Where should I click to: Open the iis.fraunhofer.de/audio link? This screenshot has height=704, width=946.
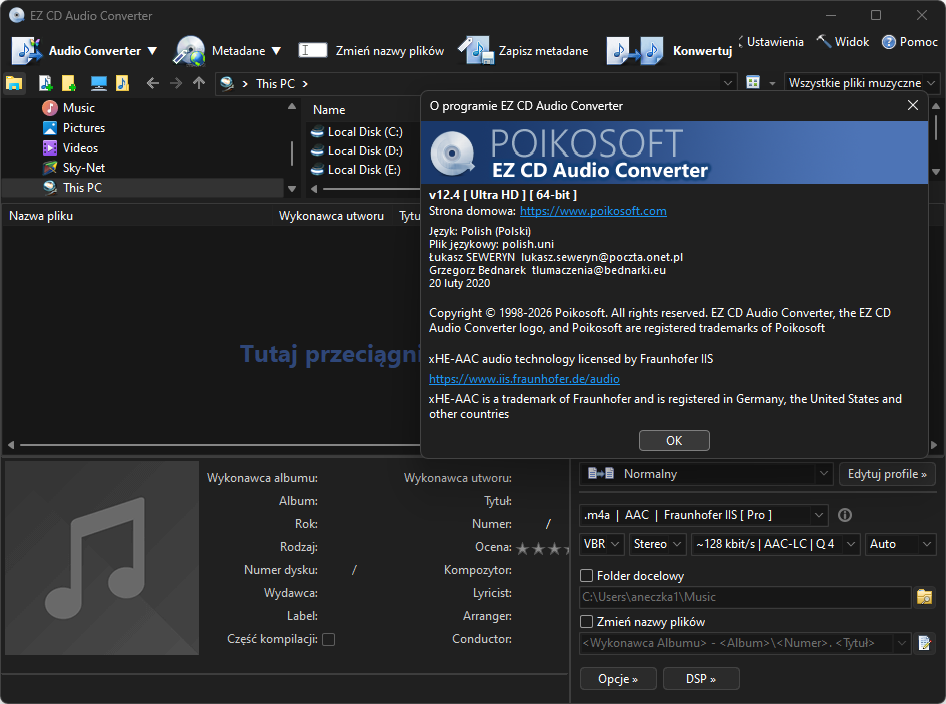[524, 379]
